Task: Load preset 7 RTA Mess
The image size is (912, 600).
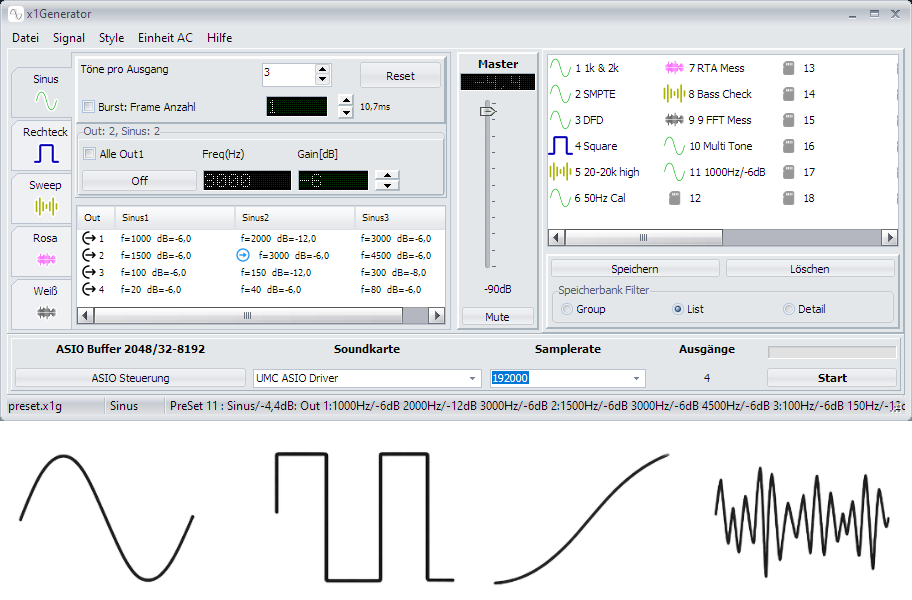Action: click(x=674, y=68)
